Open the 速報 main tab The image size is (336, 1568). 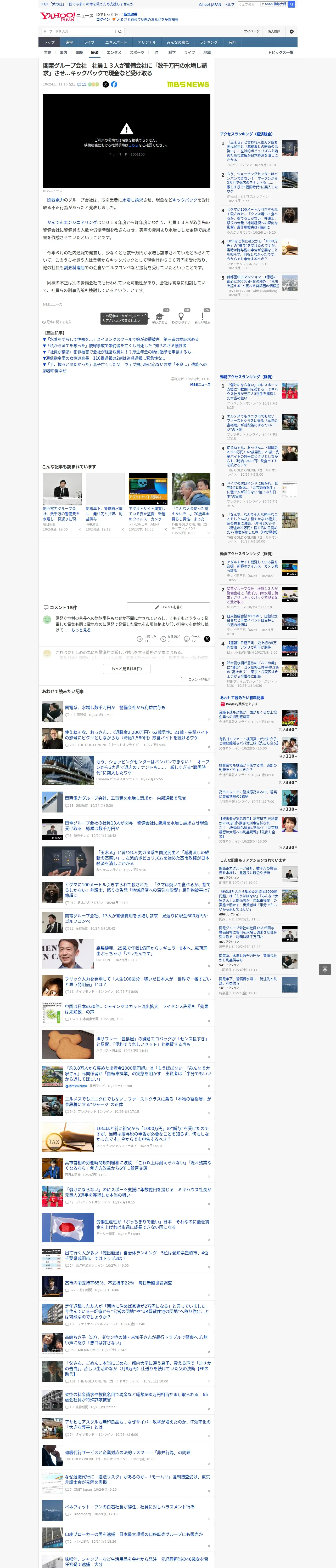coord(69,43)
